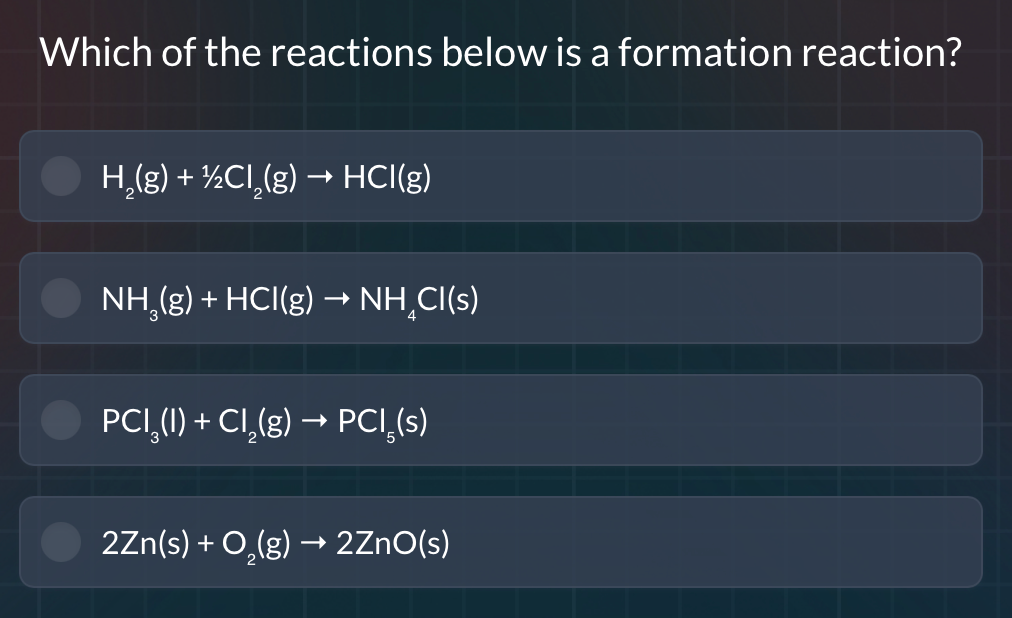Pick the PCl₃ plus Cl₂ answer option
1012x618 pixels.
[500, 420]
